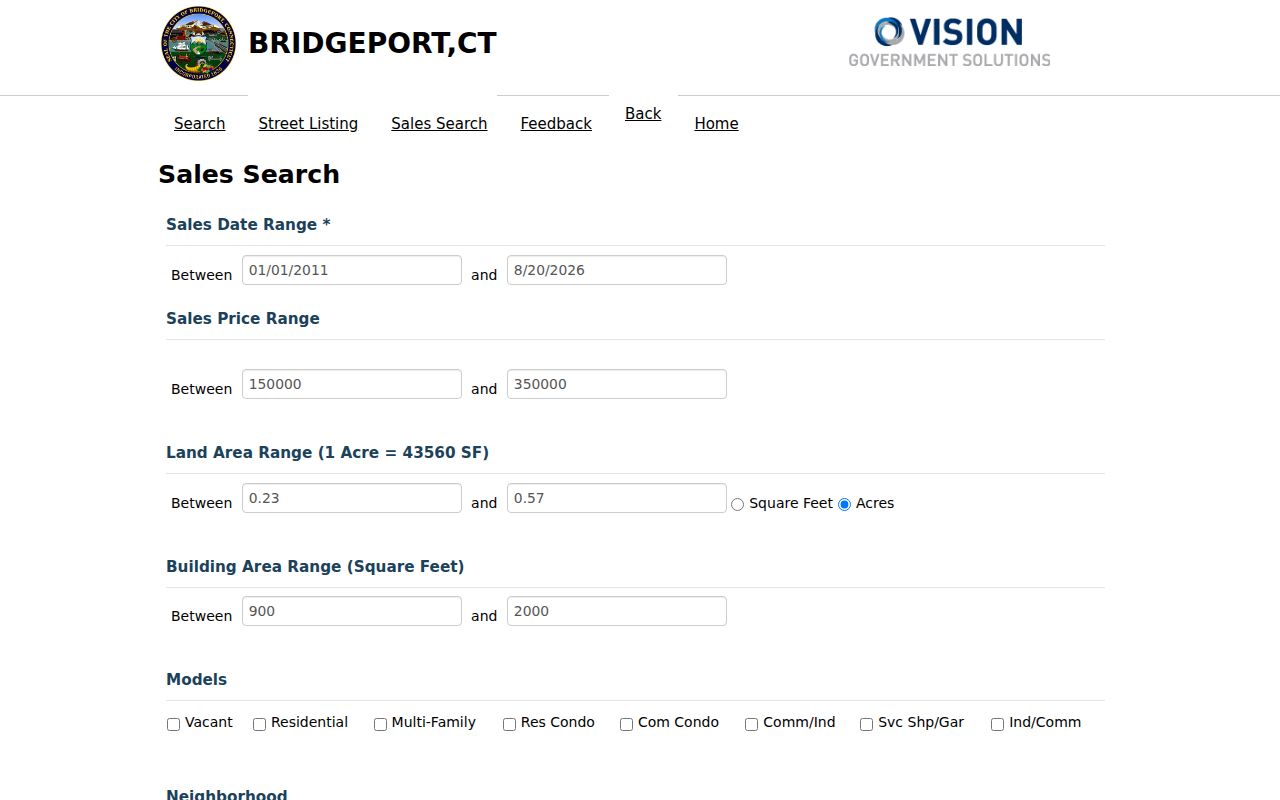
Task: Open the Feedback link
Action: pos(556,123)
